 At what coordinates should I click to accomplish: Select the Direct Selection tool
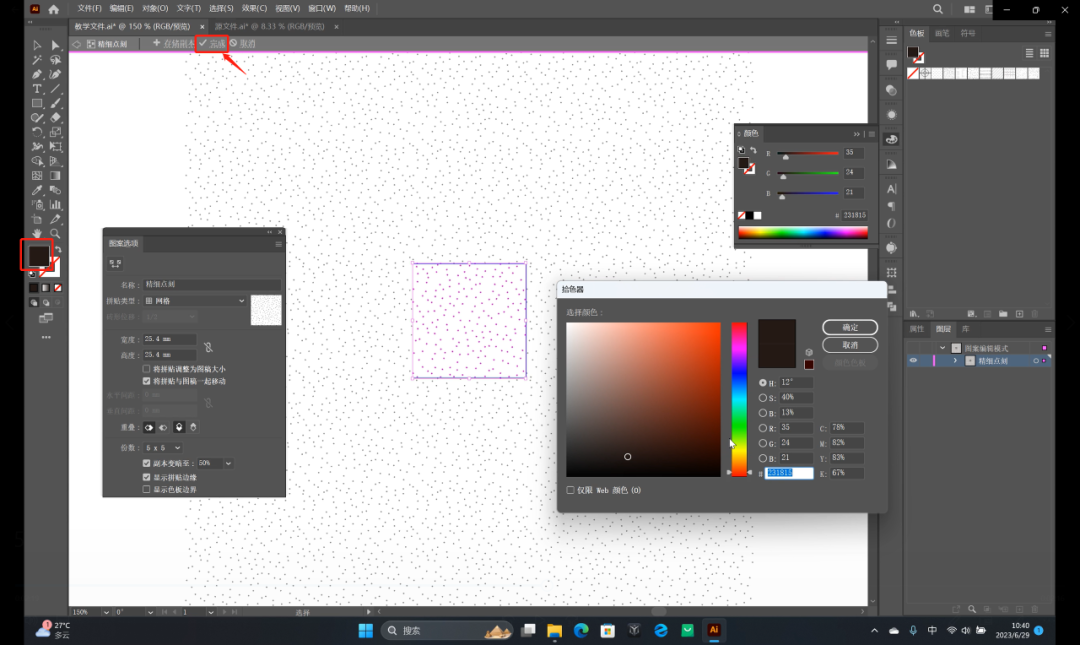[x=55, y=45]
